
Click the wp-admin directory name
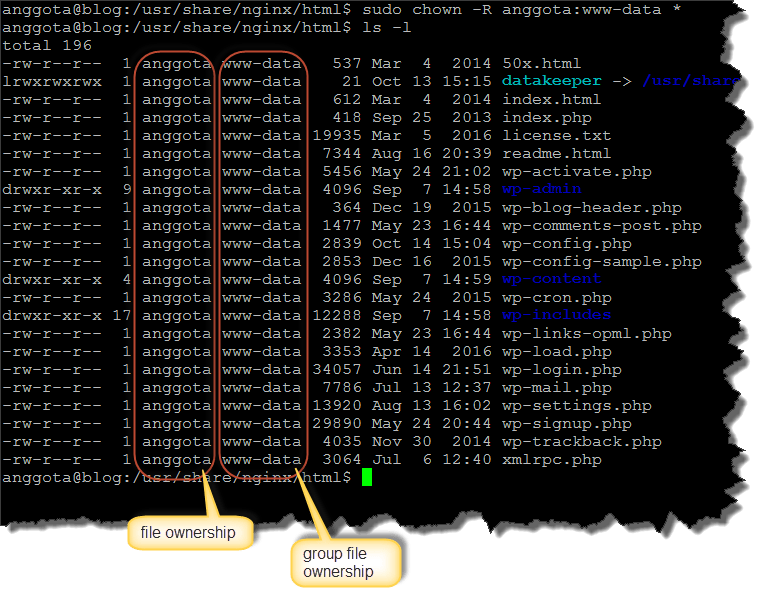[542, 189]
